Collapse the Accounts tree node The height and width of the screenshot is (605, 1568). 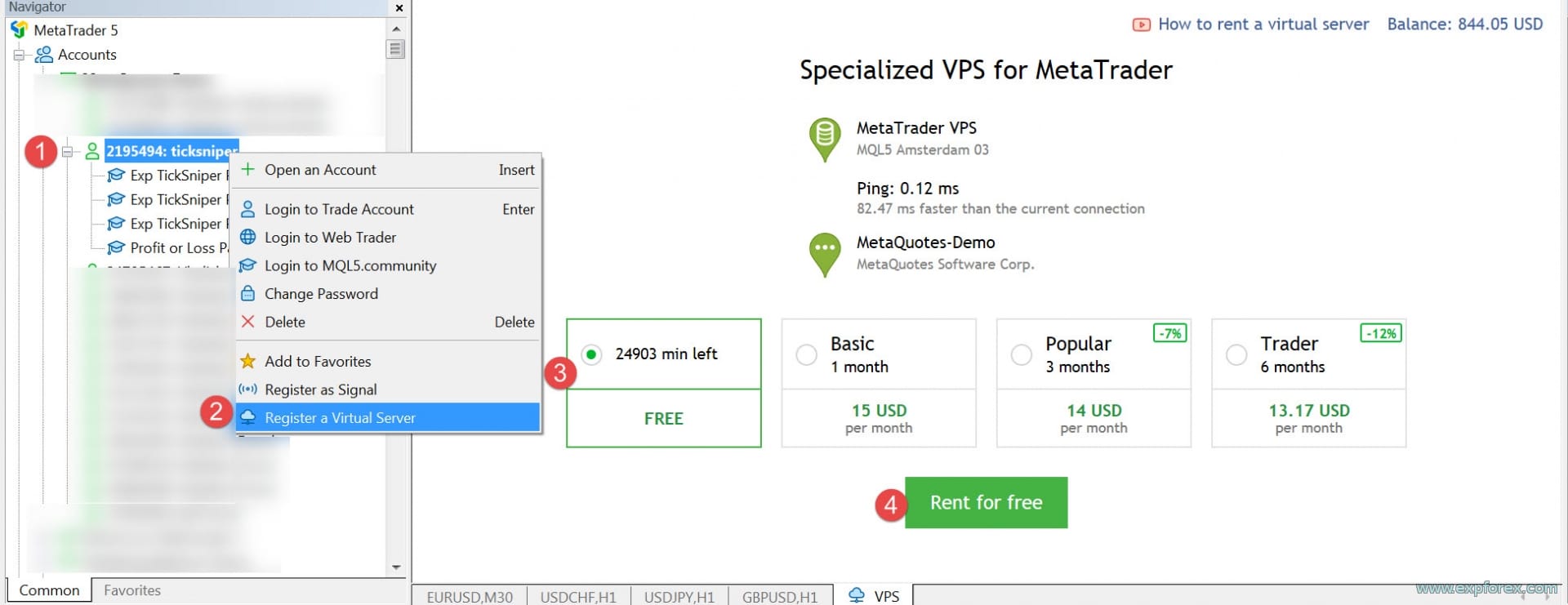point(19,56)
